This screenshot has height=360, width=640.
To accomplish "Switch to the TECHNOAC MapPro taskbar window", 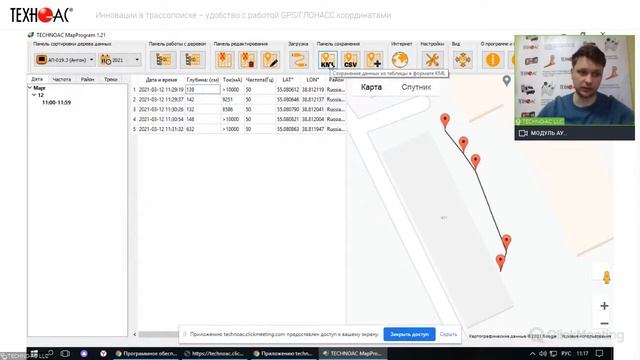I will click(352, 353).
